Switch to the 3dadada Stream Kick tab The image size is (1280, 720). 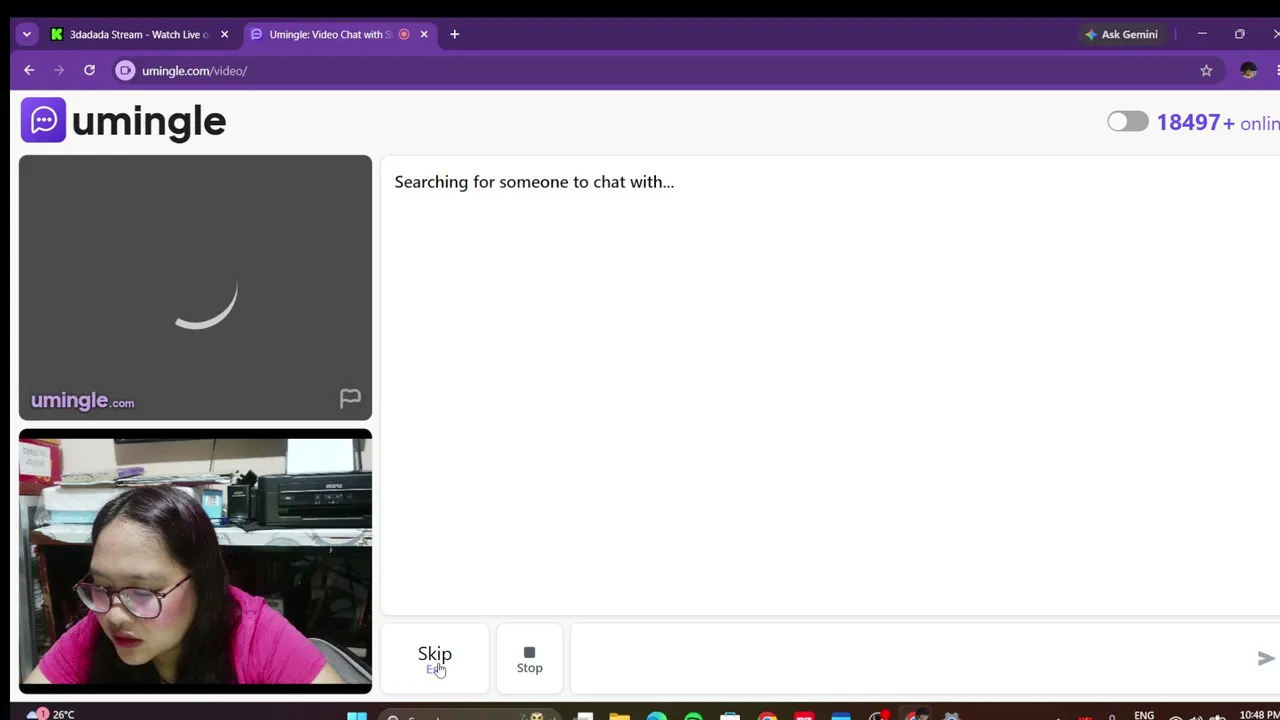pyautogui.click(x=140, y=34)
